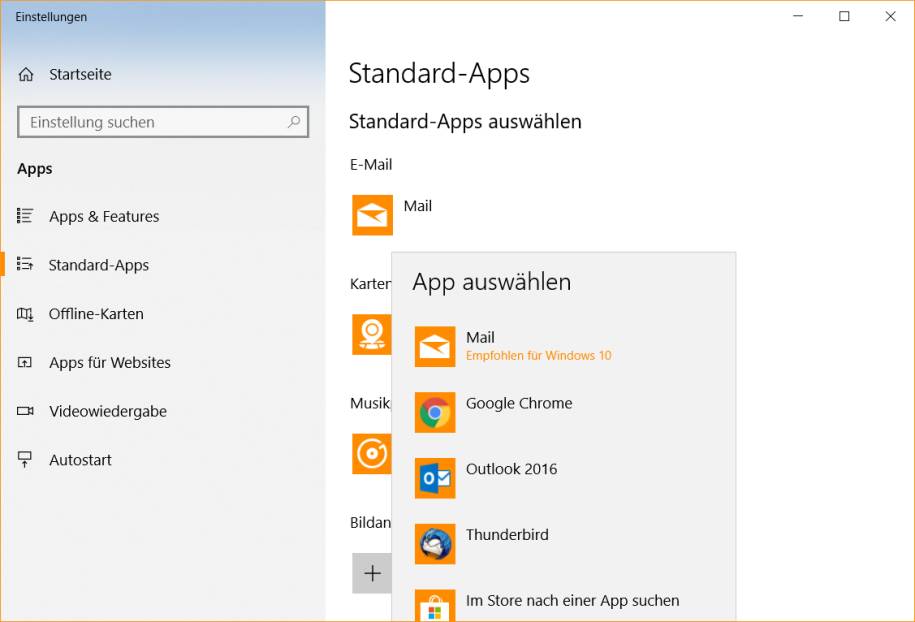Go to Offline-Karten section

tap(96, 314)
